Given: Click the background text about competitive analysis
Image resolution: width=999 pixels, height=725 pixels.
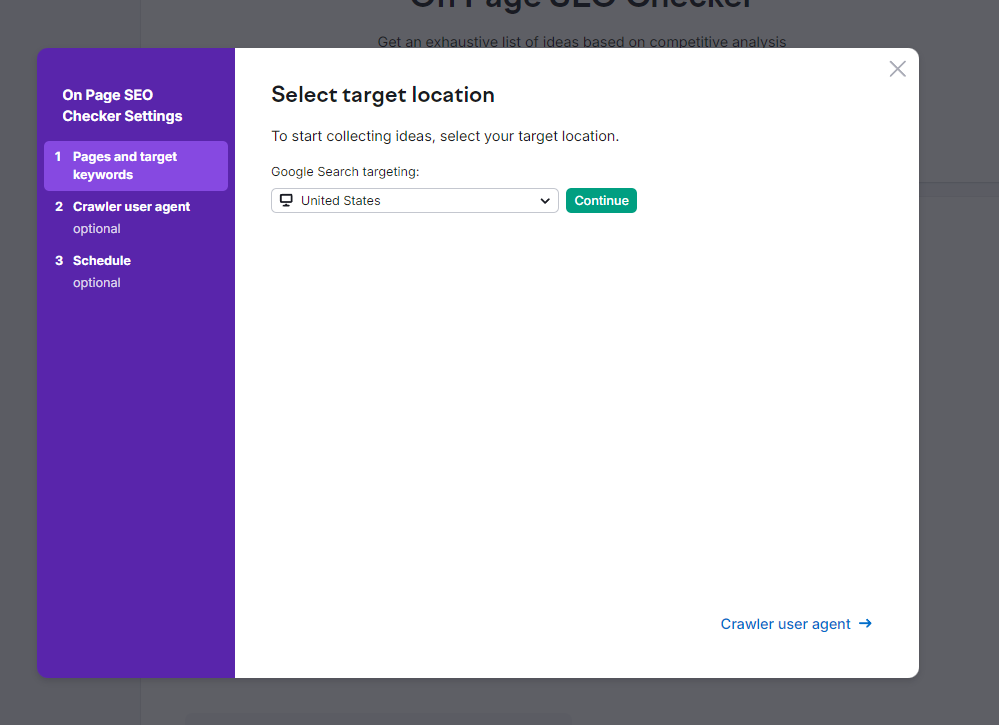Looking at the screenshot, I should coord(581,42).
